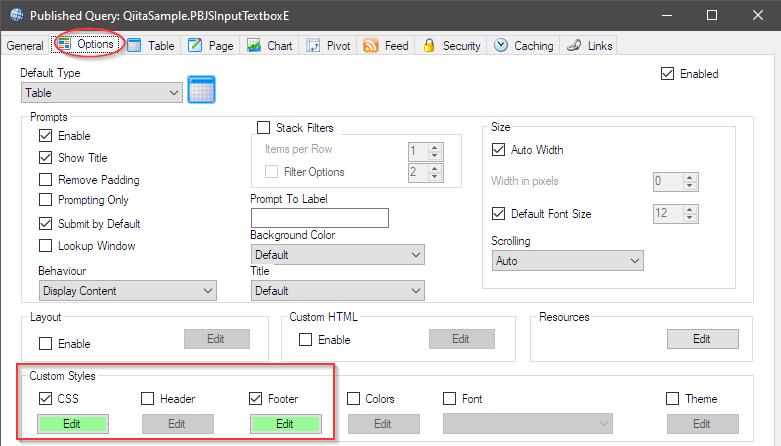The width and height of the screenshot is (781, 446).
Task: Click the Colors Edit button
Action: coord(384,424)
